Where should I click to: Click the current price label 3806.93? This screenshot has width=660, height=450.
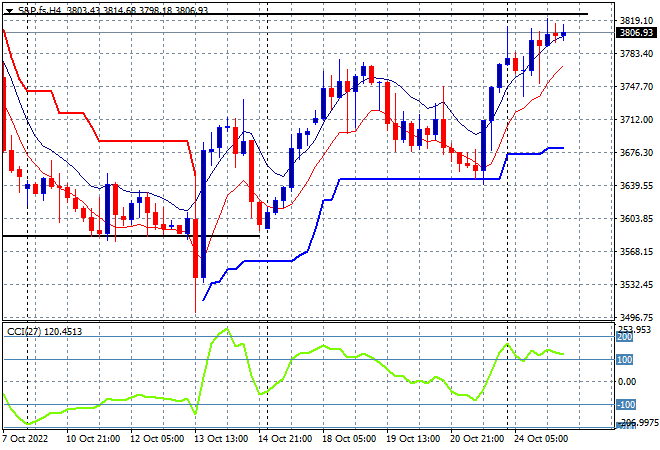pyautogui.click(x=636, y=33)
